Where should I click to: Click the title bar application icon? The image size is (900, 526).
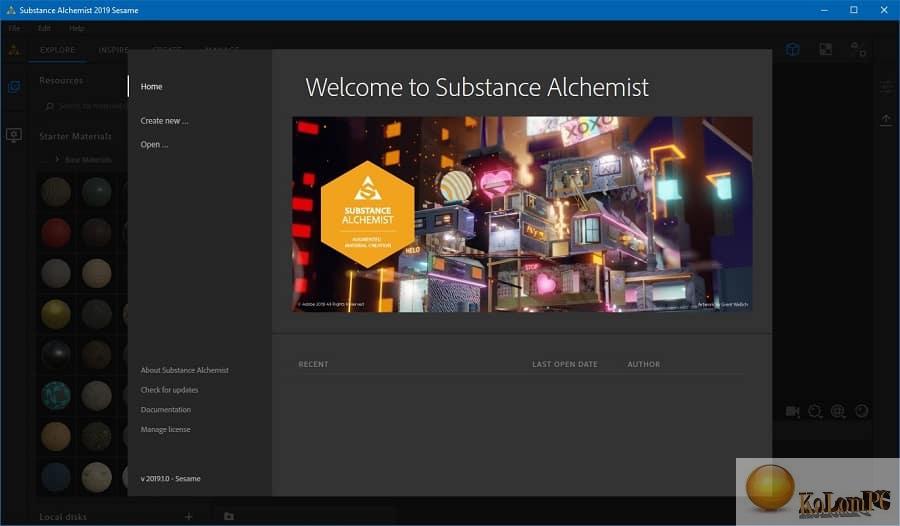click(x=10, y=10)
